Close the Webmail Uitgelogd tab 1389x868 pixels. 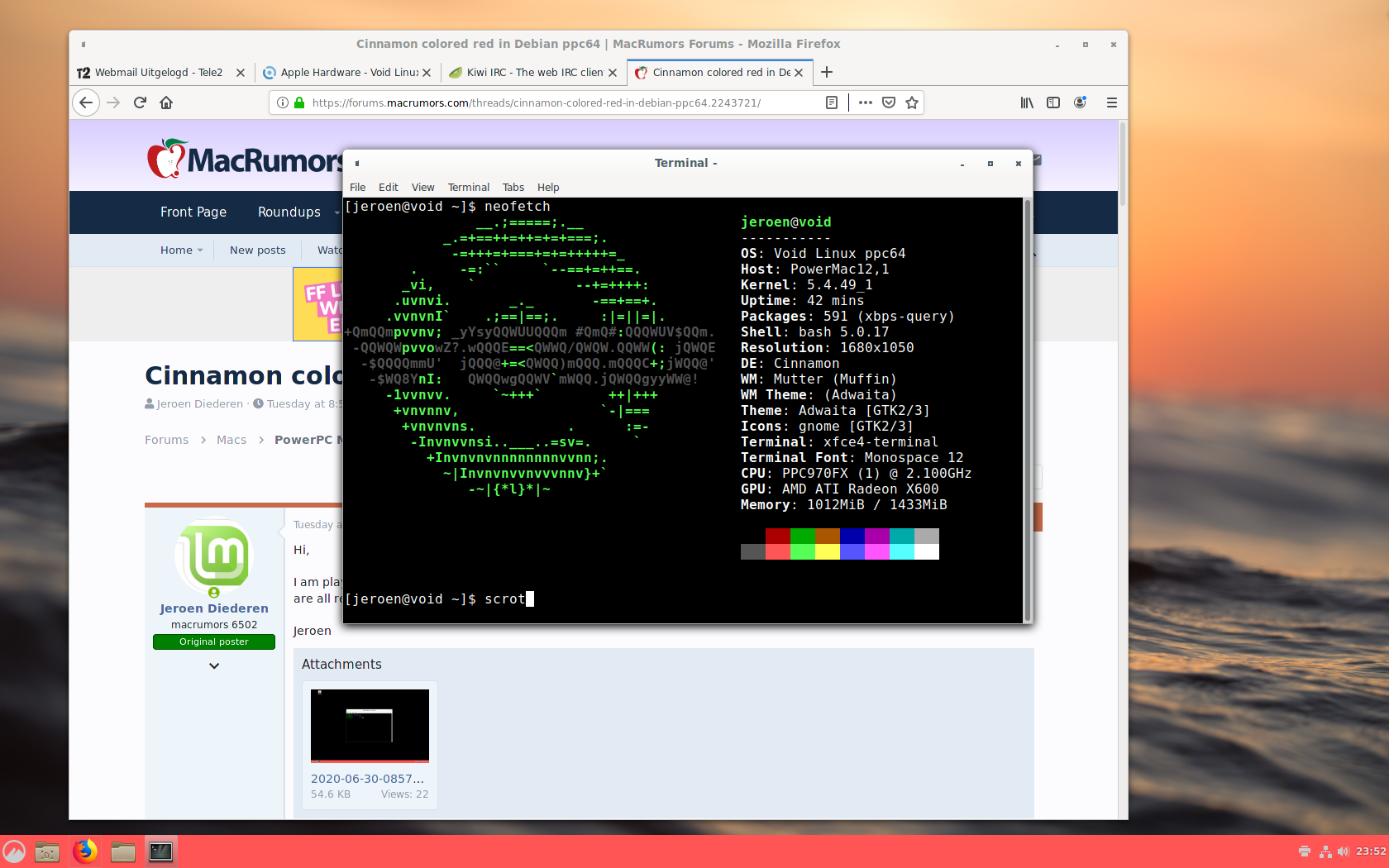241,73
